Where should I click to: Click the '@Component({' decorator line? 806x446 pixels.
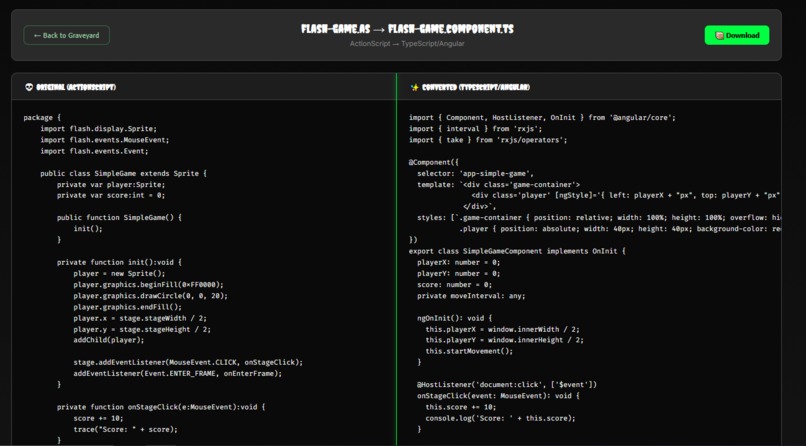[x=434, y=162]
